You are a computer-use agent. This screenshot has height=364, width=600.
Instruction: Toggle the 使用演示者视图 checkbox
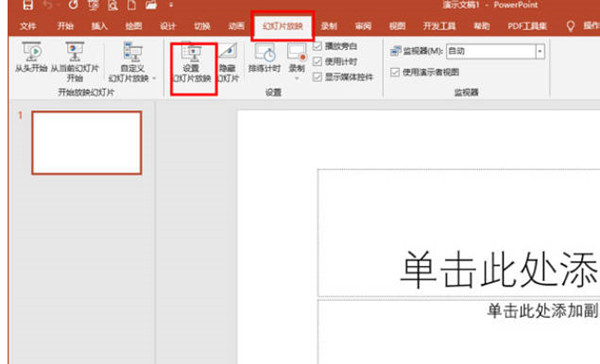395,72
